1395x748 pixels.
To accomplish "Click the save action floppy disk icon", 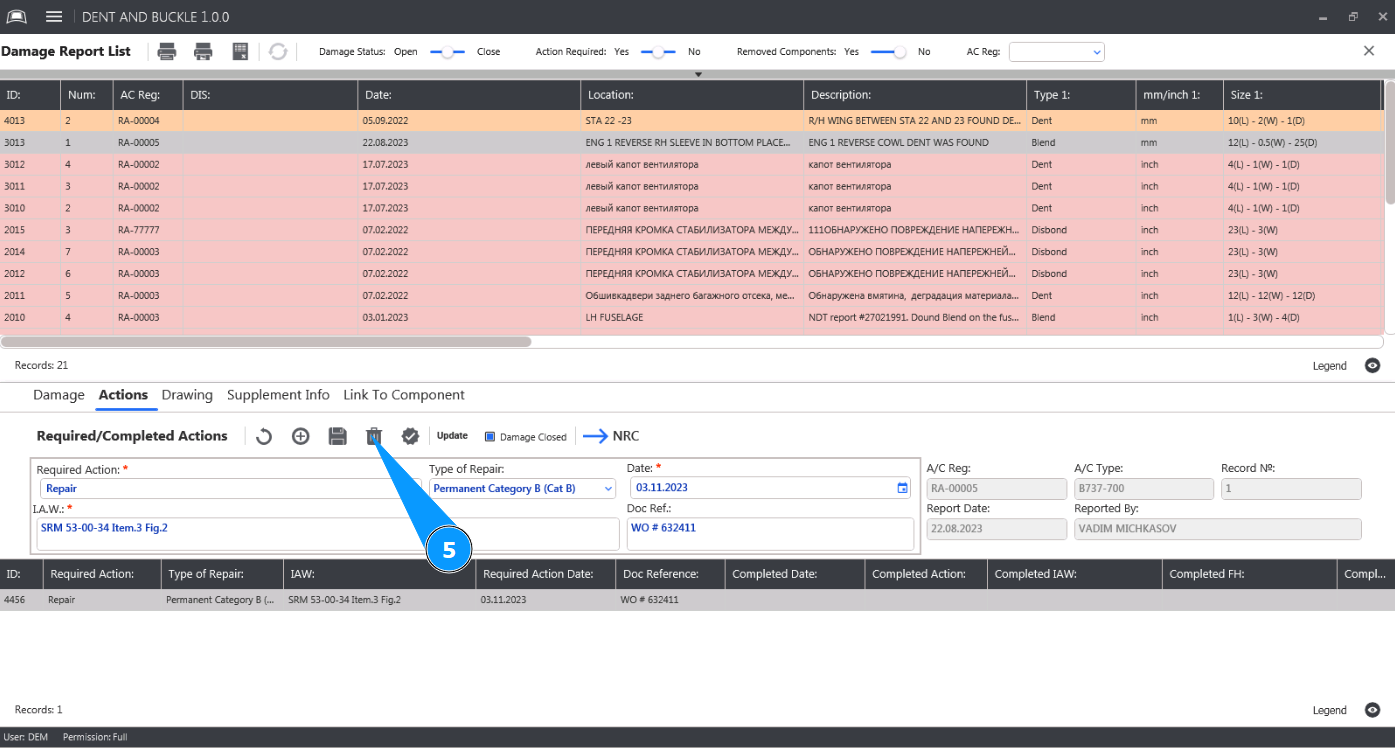I will (337, 436).
